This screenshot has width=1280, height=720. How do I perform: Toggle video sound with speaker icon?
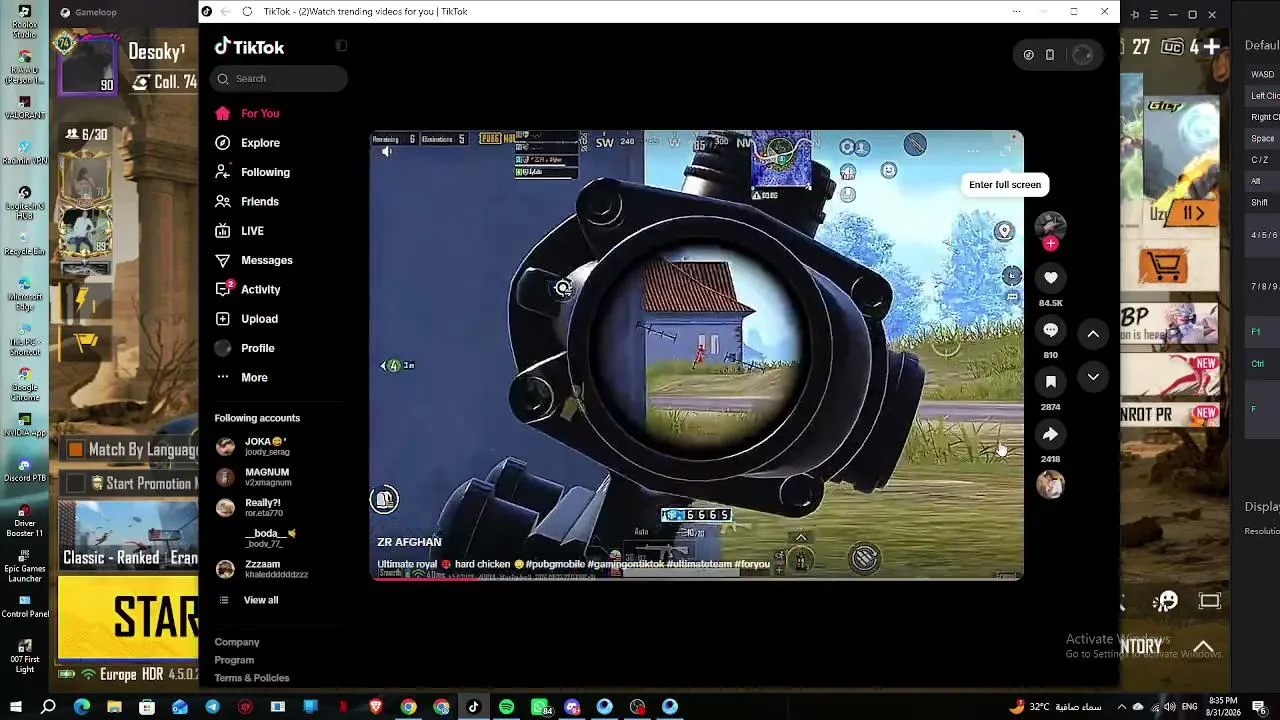[x=386, y=152]
